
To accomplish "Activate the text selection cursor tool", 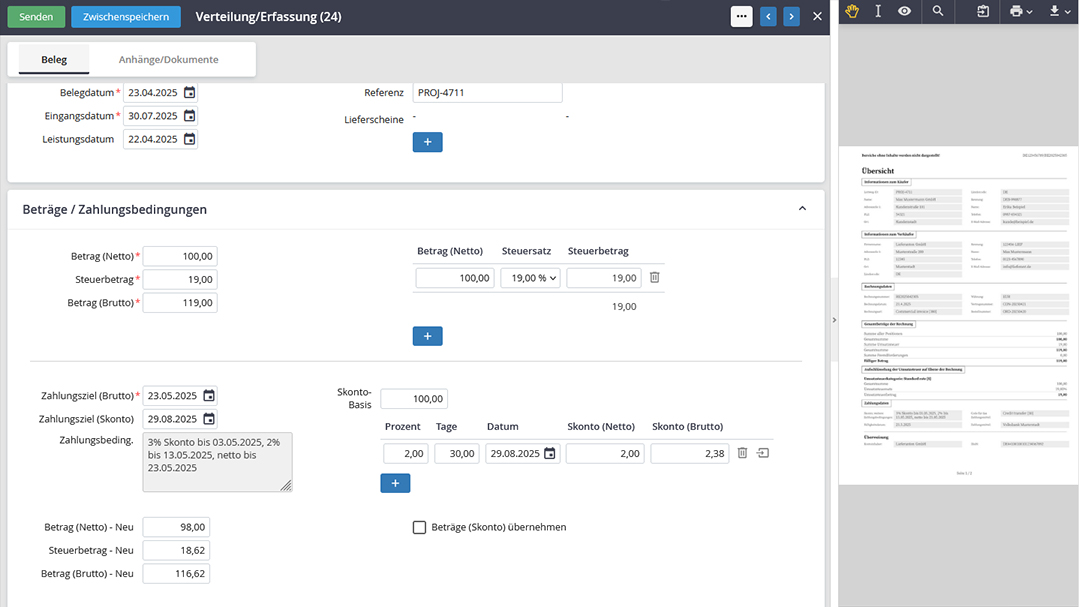I will (x=878, y=11).
